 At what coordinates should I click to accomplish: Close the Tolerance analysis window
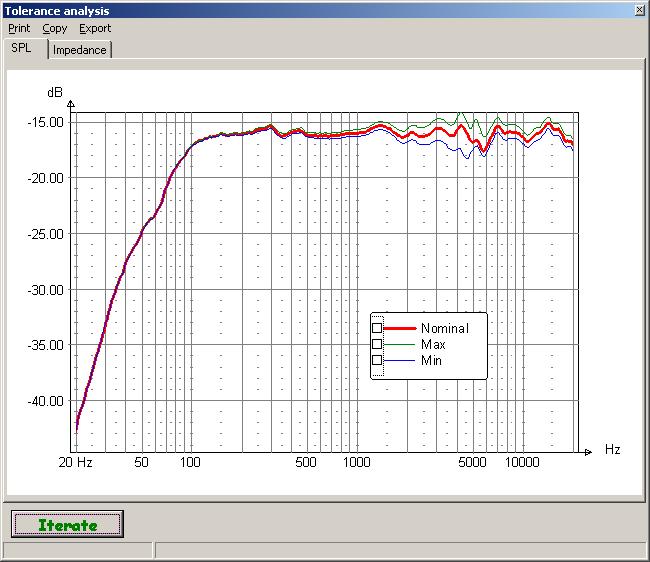640,10
